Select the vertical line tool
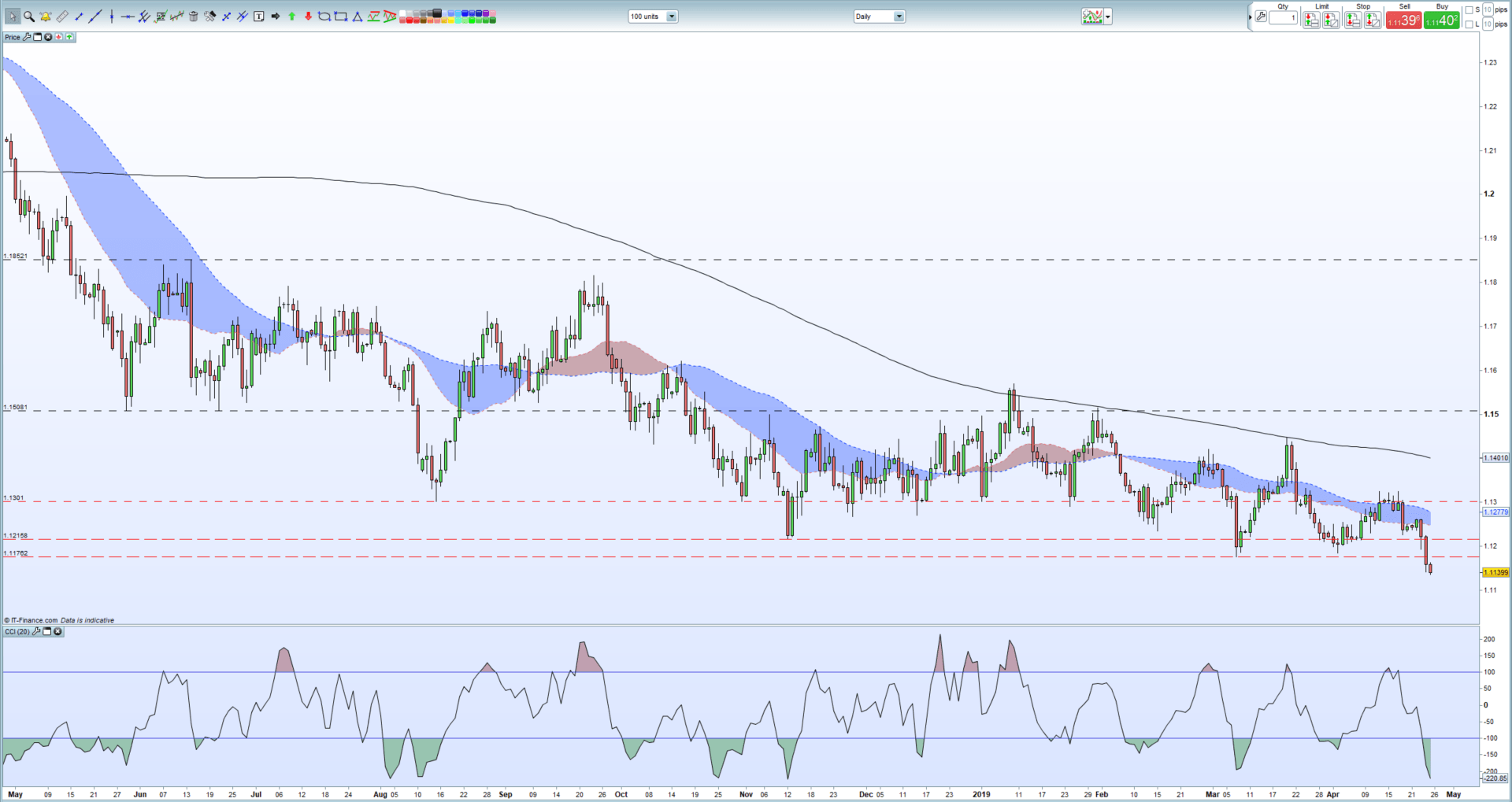The height and width of the screenshot is (802, 1512). pyautogui.click(x=112, y=16)
